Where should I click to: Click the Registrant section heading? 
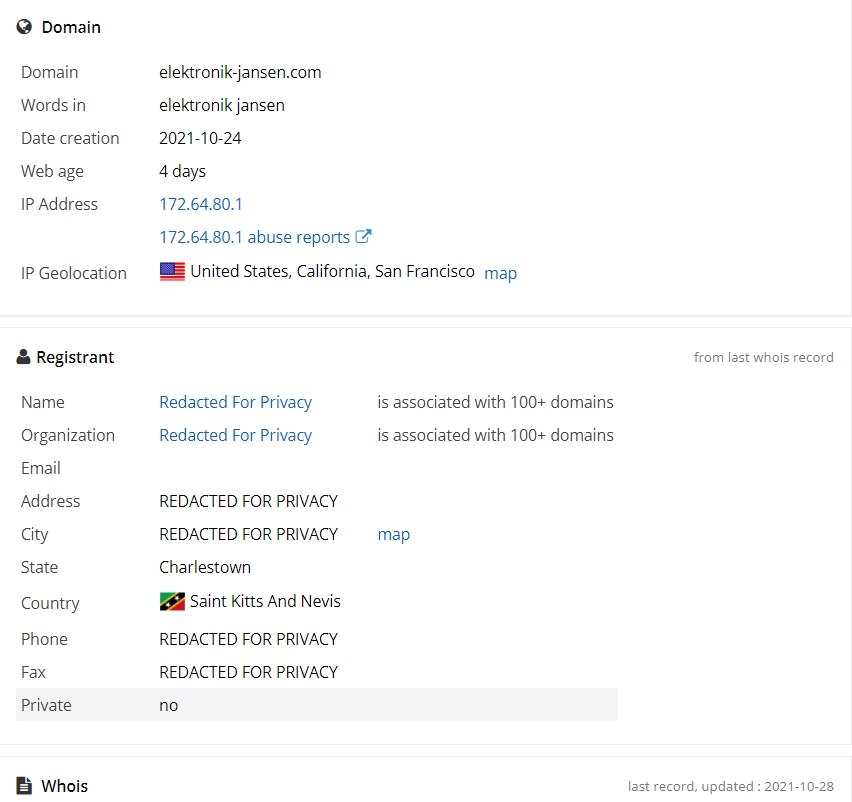(x=75, y=357)
